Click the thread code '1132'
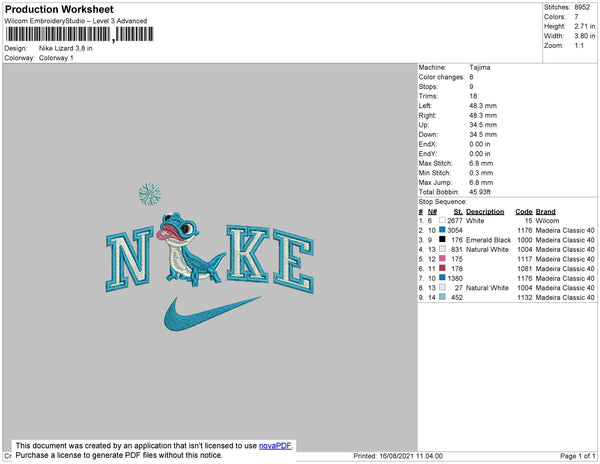600x464 pixels. (x=525, y=297)
